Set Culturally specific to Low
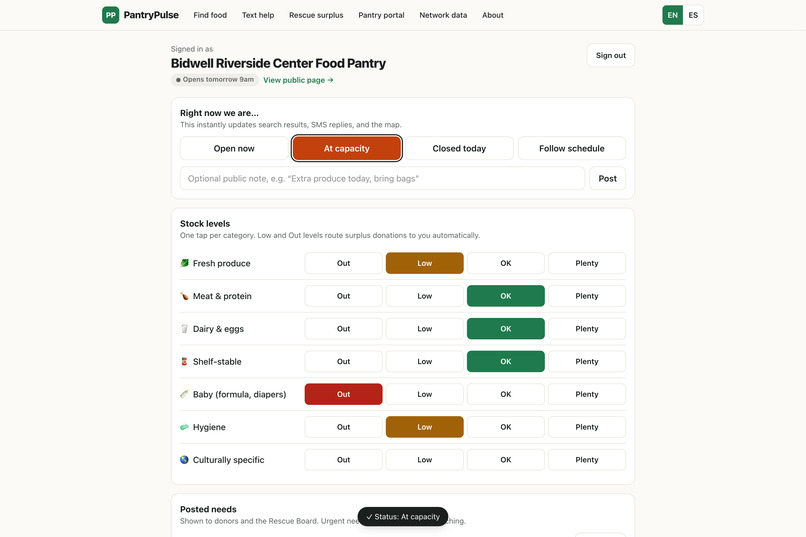This screenshot has height=537, width=806. tap(425, 460)
